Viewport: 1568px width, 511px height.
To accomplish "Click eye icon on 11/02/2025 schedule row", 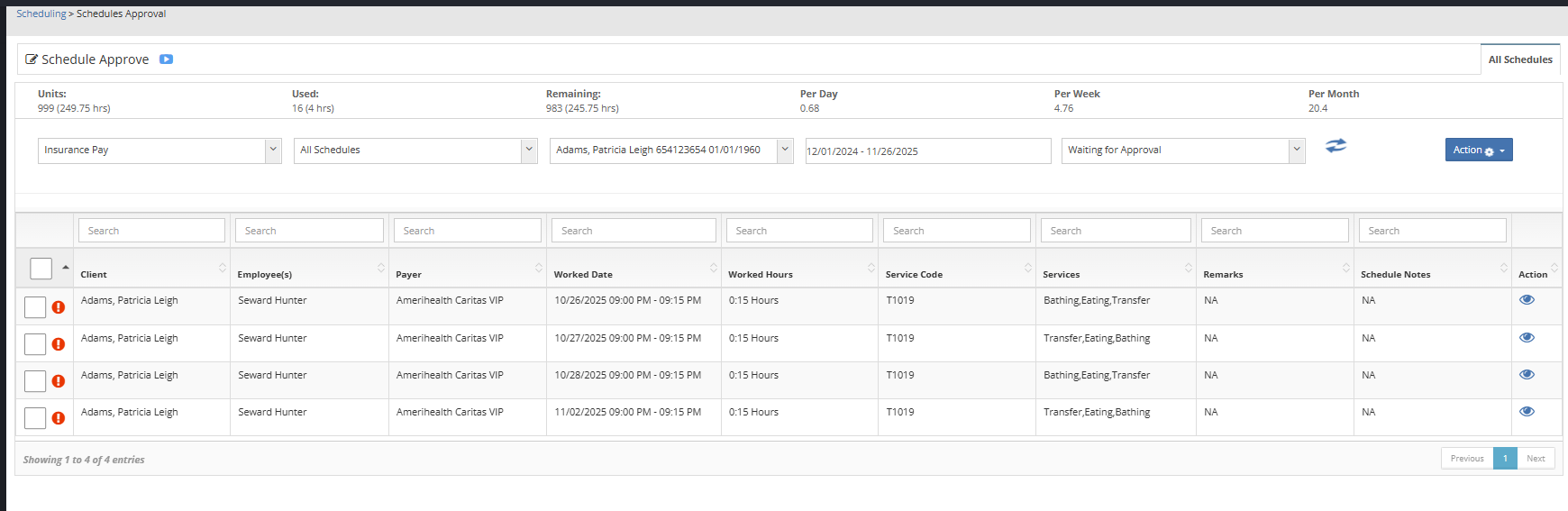I will (x=1527, y=412).
